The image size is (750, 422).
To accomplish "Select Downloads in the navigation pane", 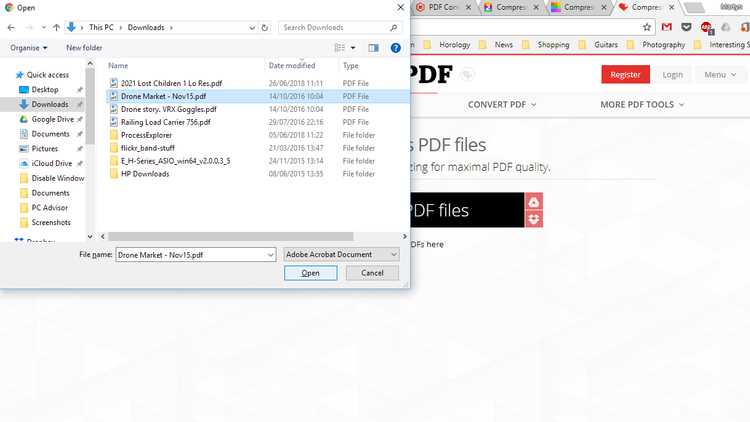I will [50, 104].
